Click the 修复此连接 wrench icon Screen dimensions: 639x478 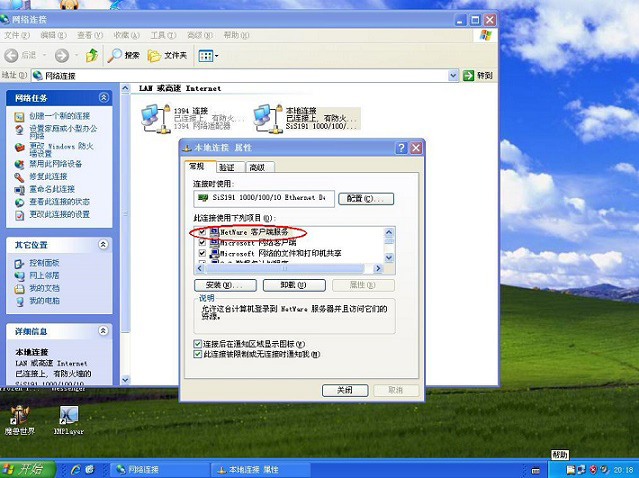coord(19,177)
